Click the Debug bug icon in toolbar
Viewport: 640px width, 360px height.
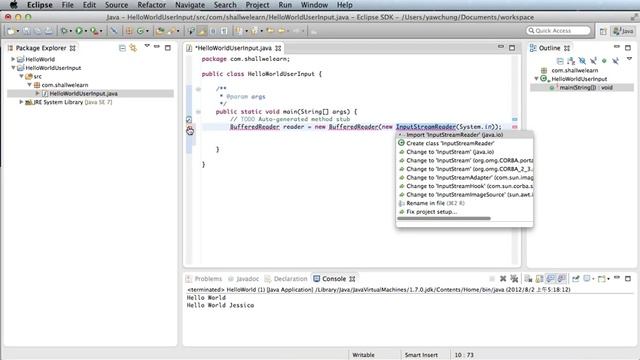[x=64, y=31]
